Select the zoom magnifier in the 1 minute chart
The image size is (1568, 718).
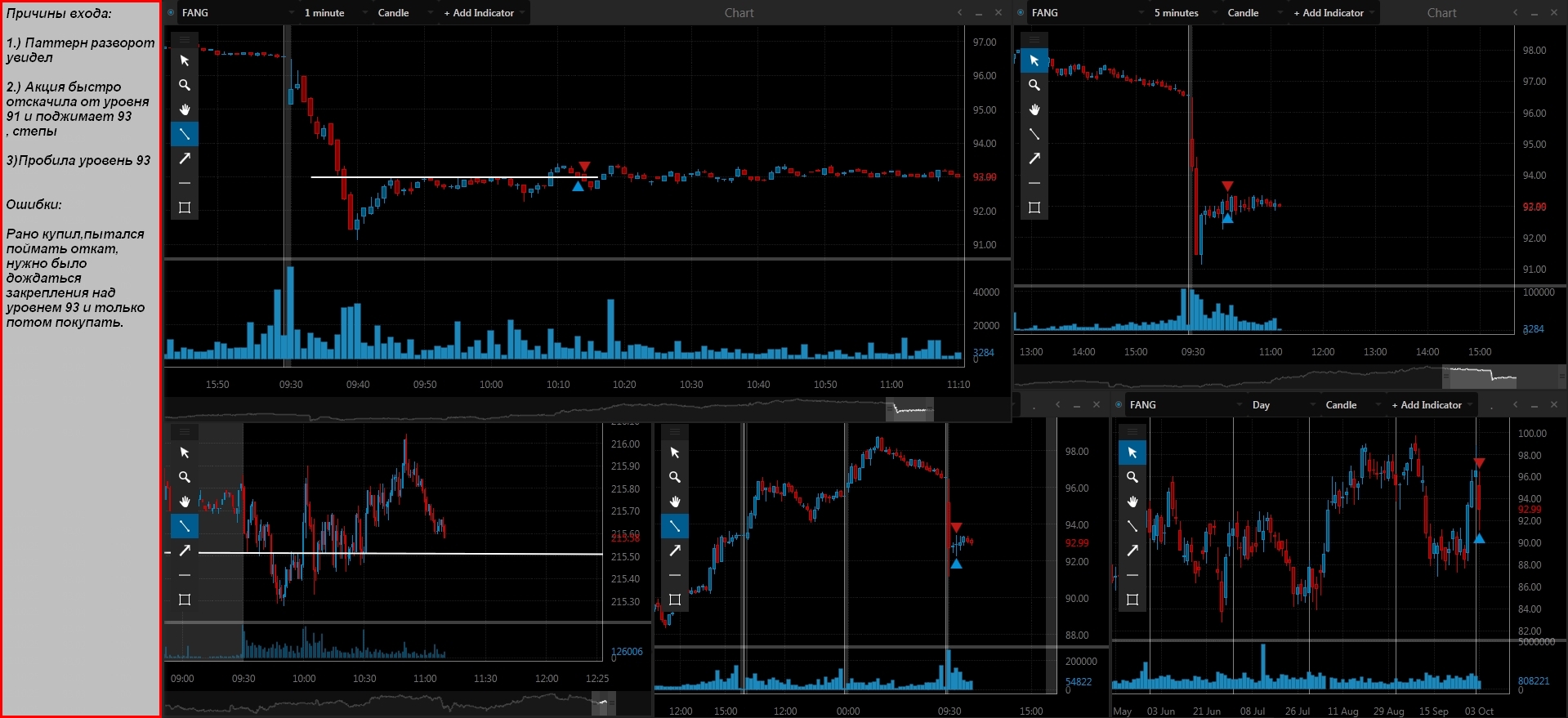coord(185,85)
